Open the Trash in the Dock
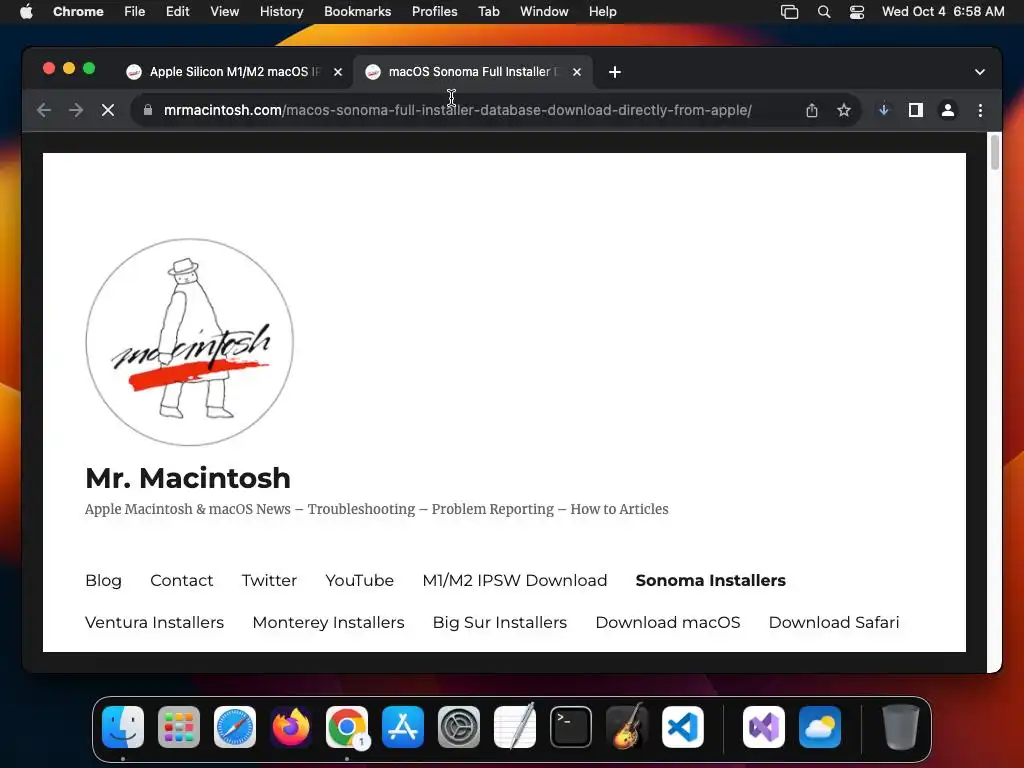The image size is (1024, 768). coord(901,727)
